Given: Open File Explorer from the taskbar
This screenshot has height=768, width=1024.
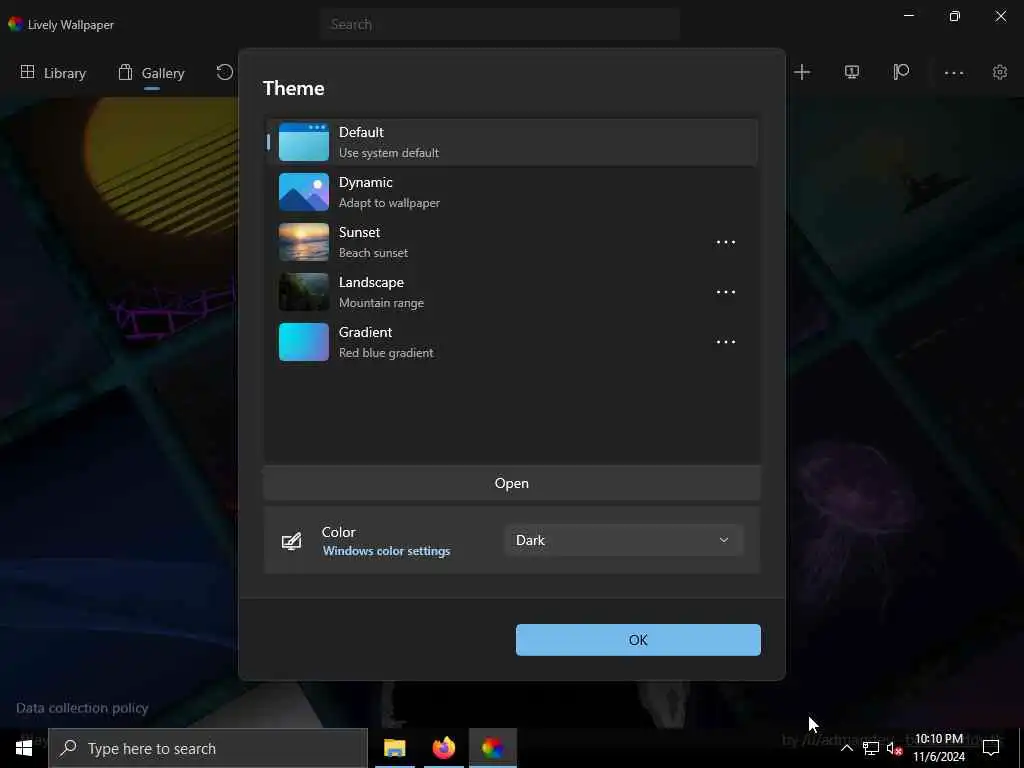Looking at the screenshot, I should [394, 748].
